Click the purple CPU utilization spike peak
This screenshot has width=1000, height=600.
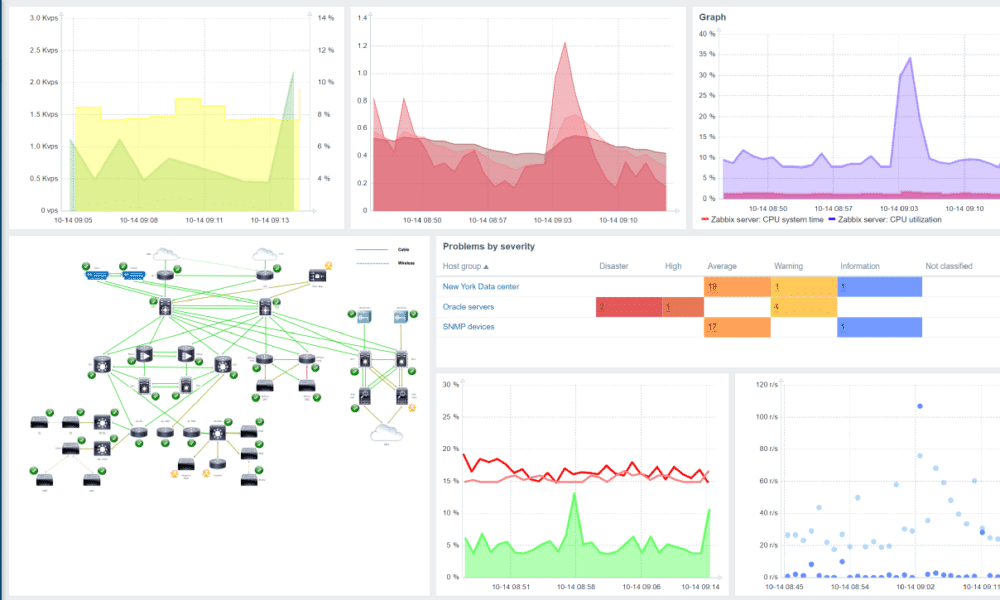pyautogui.click(x=910, y=58)
